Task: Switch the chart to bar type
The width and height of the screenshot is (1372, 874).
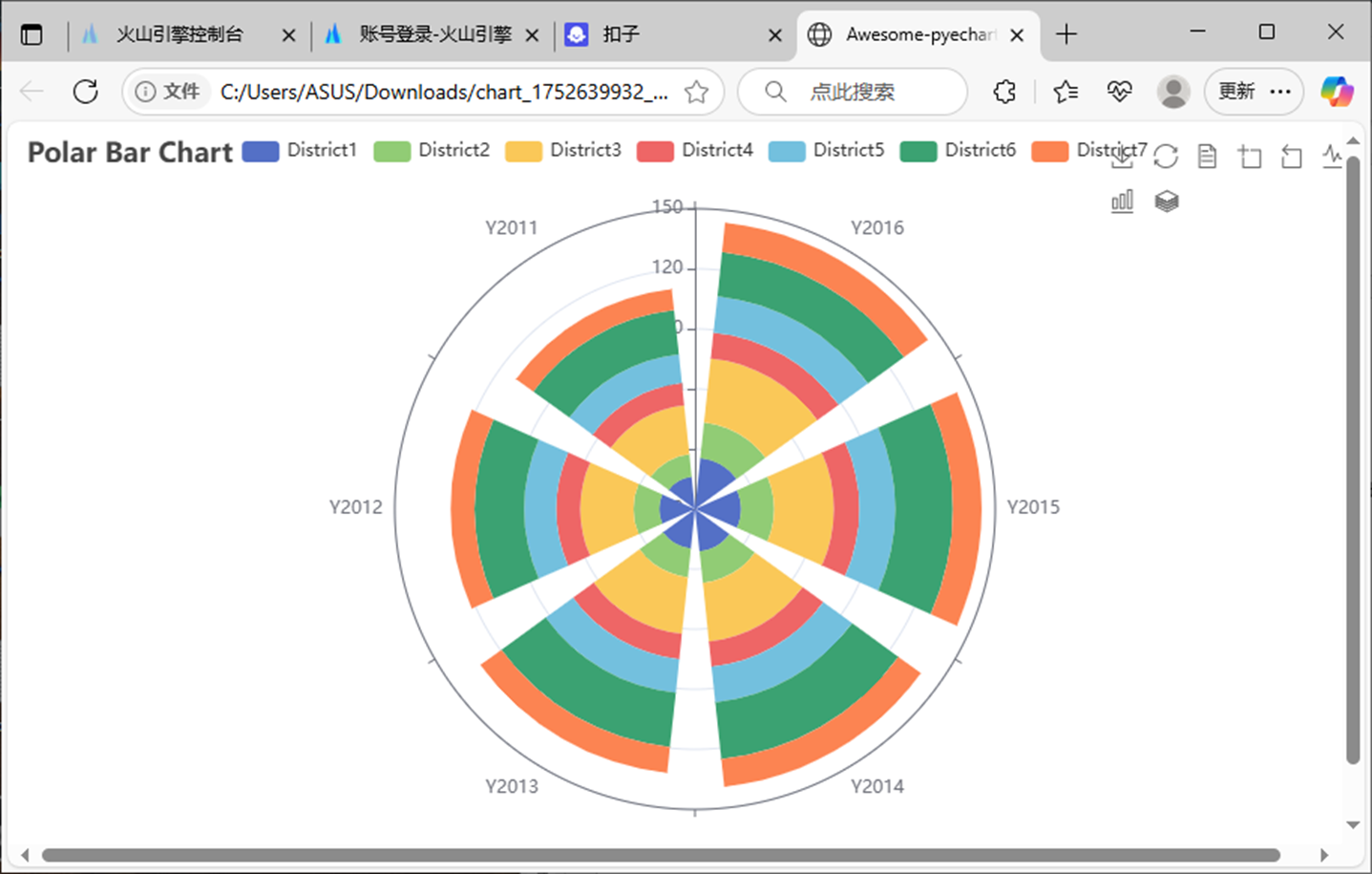Action: pyautogui.click(x=1122, y=201)
